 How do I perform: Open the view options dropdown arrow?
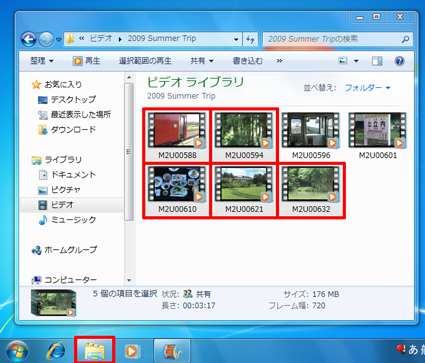pos(356,61)
